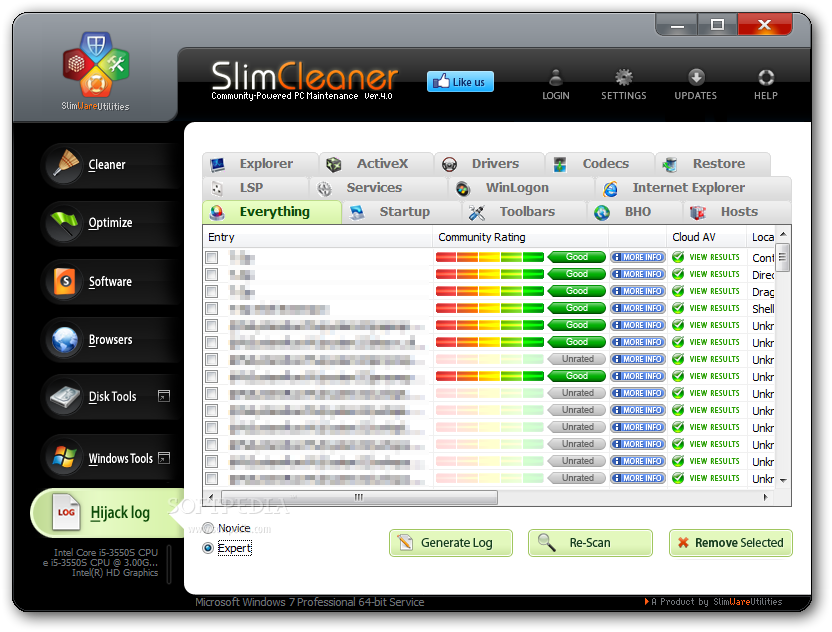
Task: Select the Expert radio button
Action: (208, 548)
